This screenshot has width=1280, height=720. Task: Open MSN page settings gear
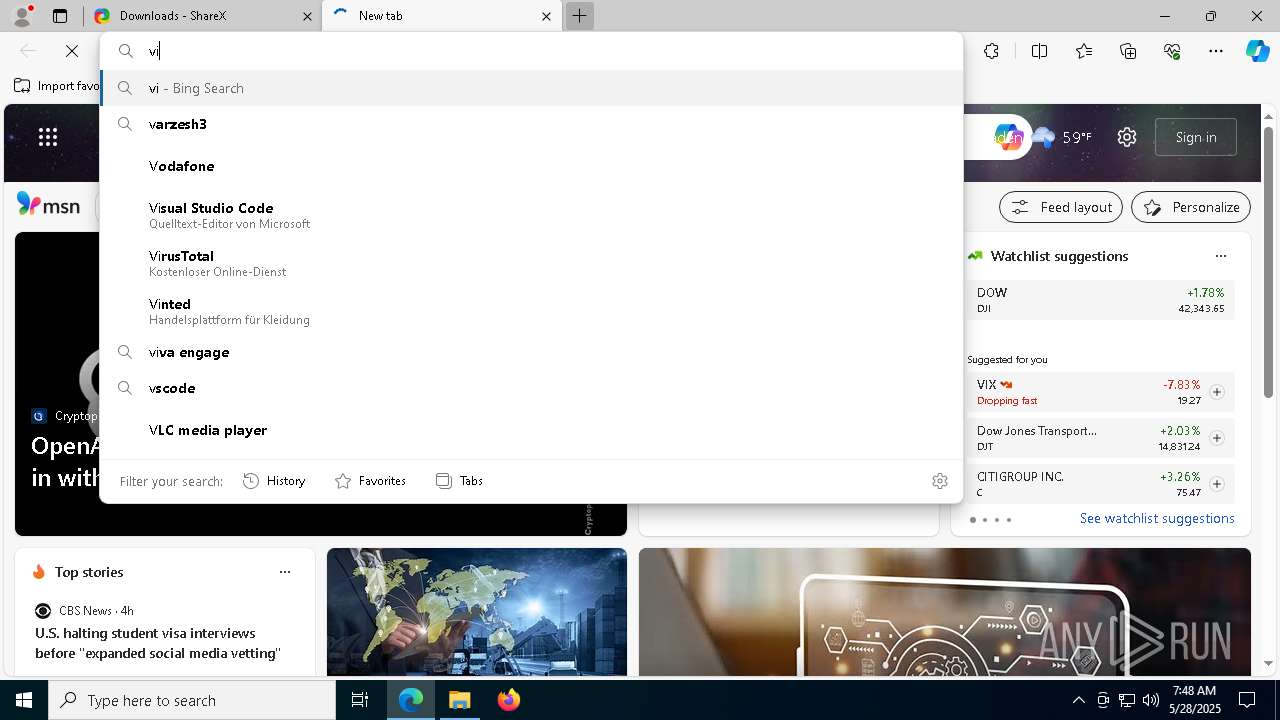coord(1127,137)
